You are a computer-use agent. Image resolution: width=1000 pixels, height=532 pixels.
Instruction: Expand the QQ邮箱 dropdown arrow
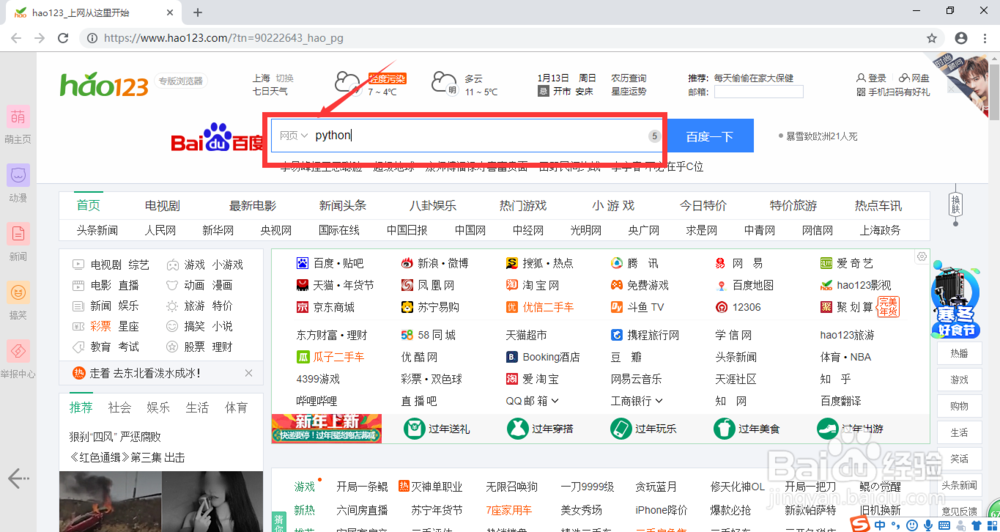coord(554,401)
